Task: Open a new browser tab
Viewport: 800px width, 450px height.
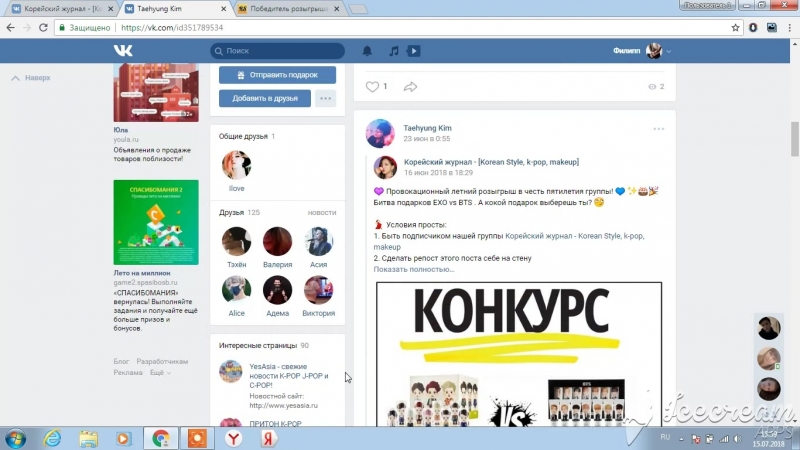Action: (x=358, y=9)
